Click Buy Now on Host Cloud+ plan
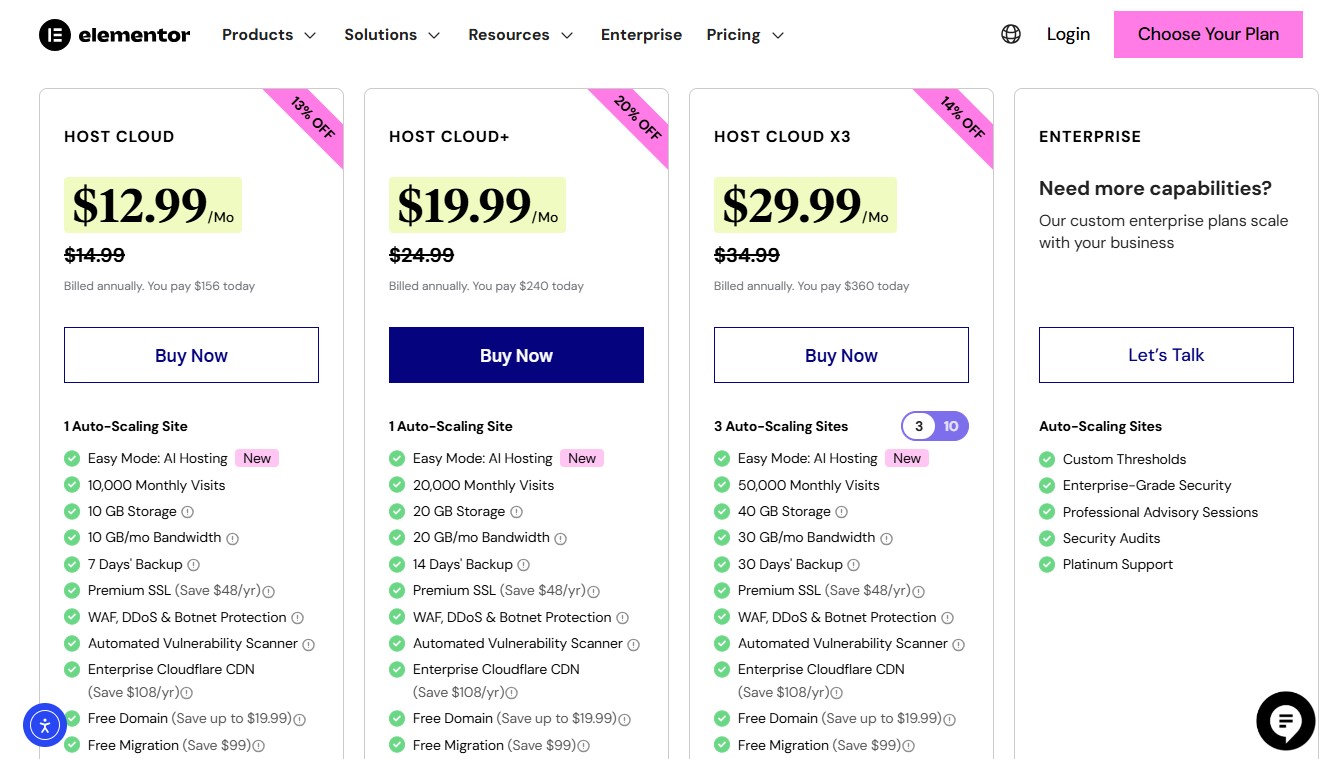The height and width of the screenshot is (759, 1339). click(x=516, y=355)
